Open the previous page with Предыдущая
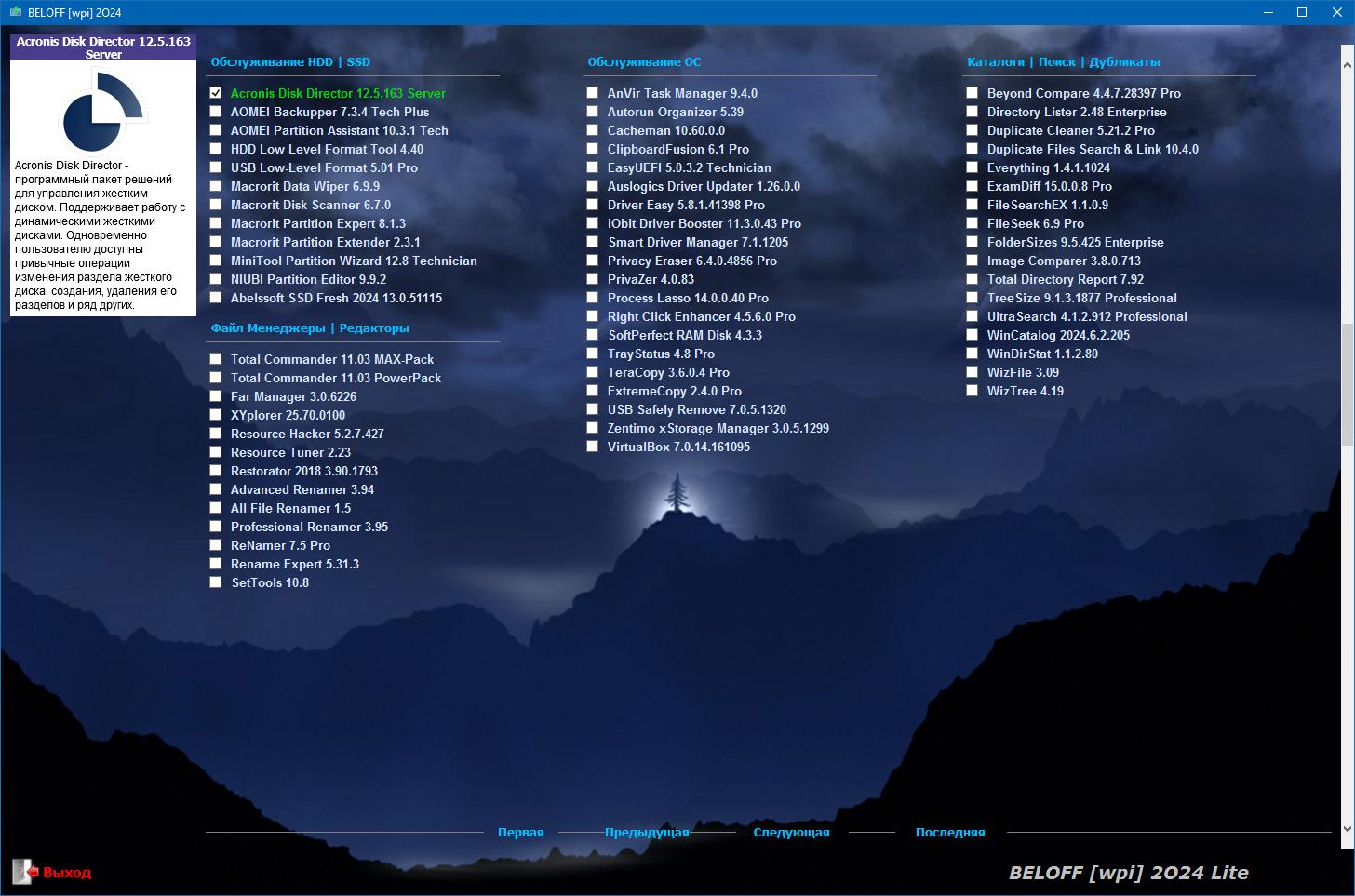Screen dimensions: 1355x896 coord(647,833)
